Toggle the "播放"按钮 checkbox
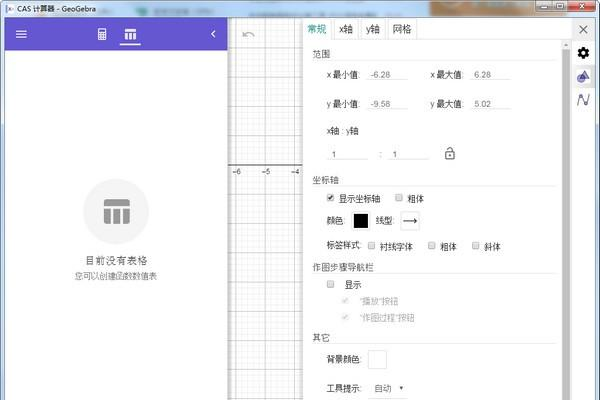Viewport: 600px width, 400px height. pos(345,301)
